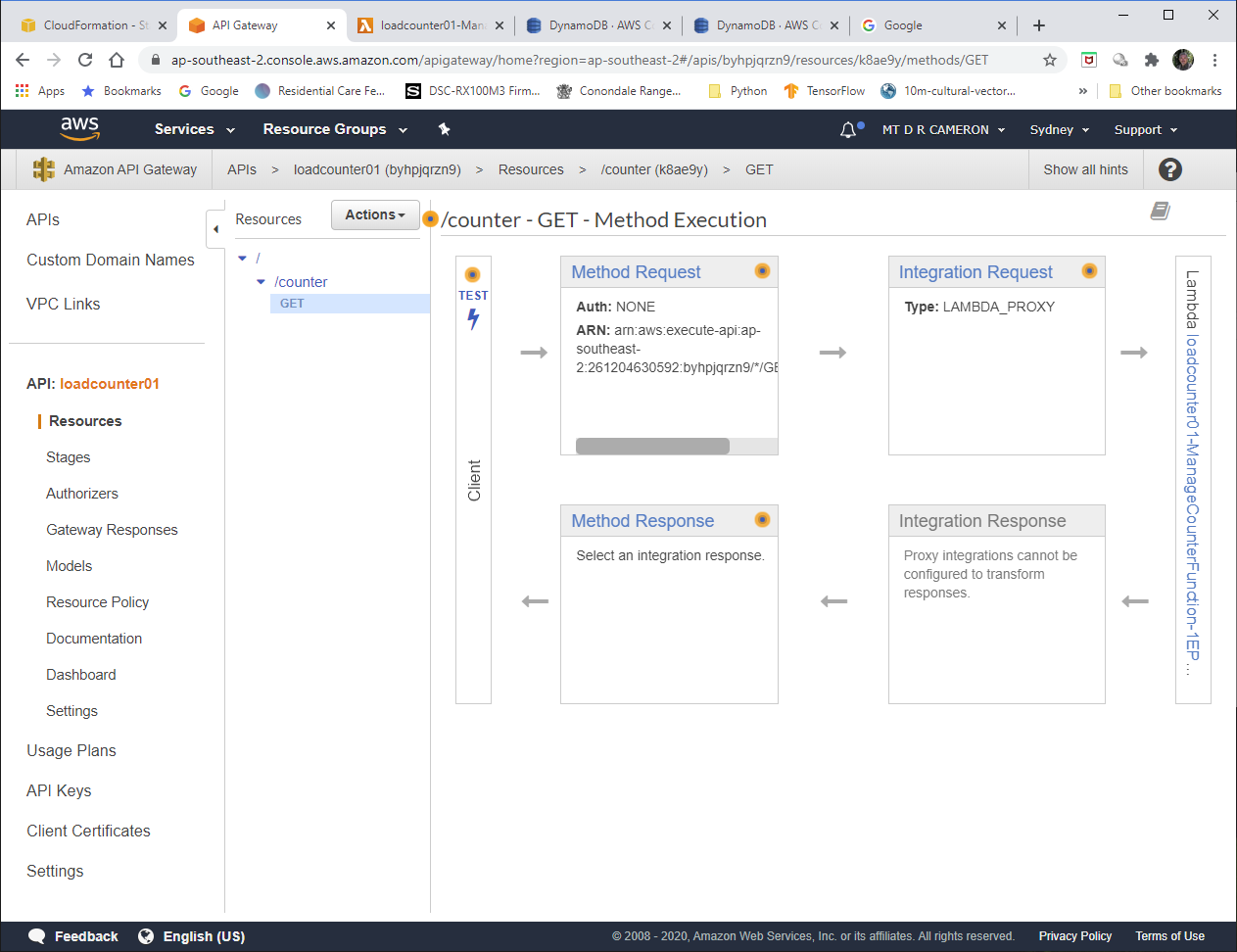The image size is (1237, 952).
Task: Switch to the Google browser tab
Action: pyautogui.click(x=932, y=25)
